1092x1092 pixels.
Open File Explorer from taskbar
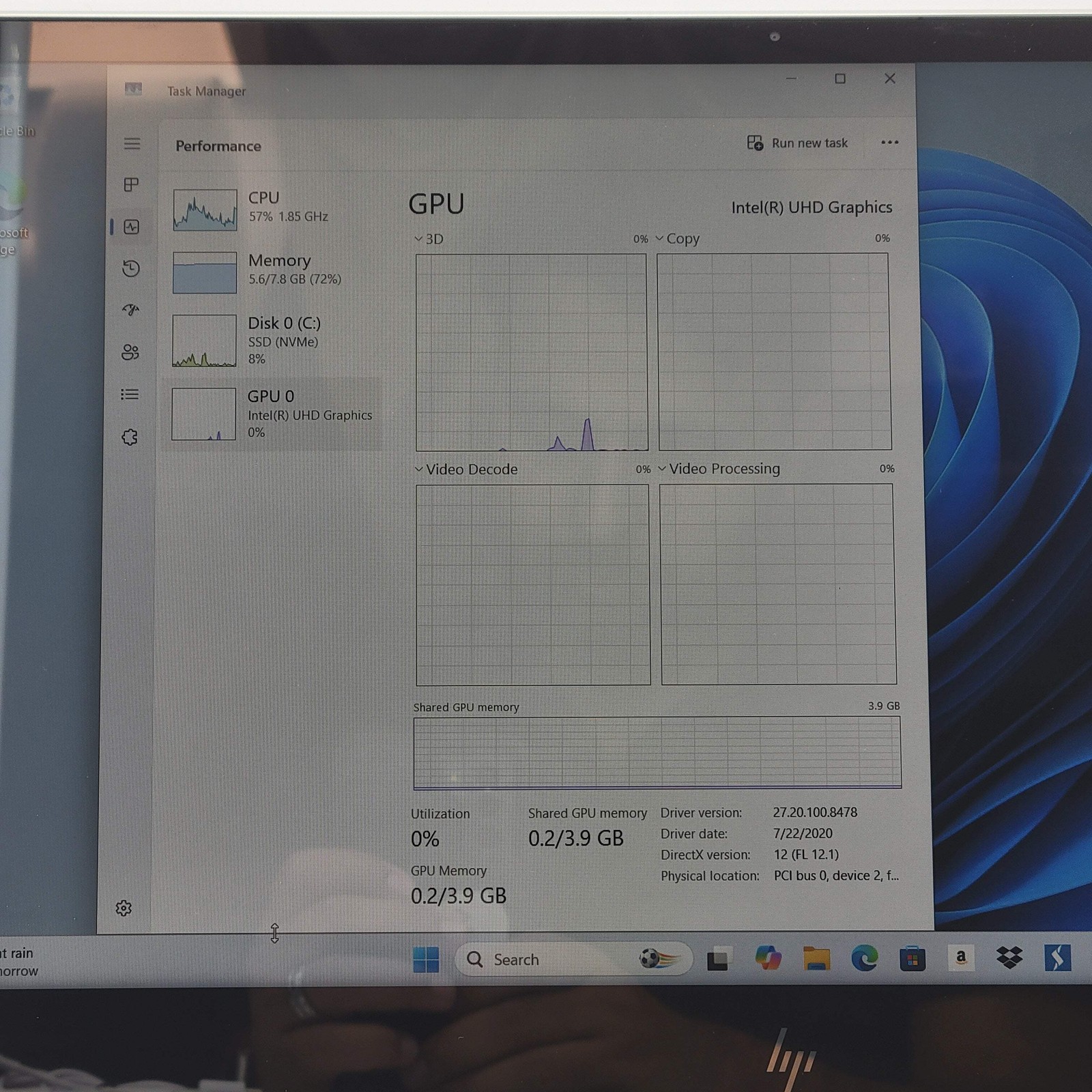point(816,958)
